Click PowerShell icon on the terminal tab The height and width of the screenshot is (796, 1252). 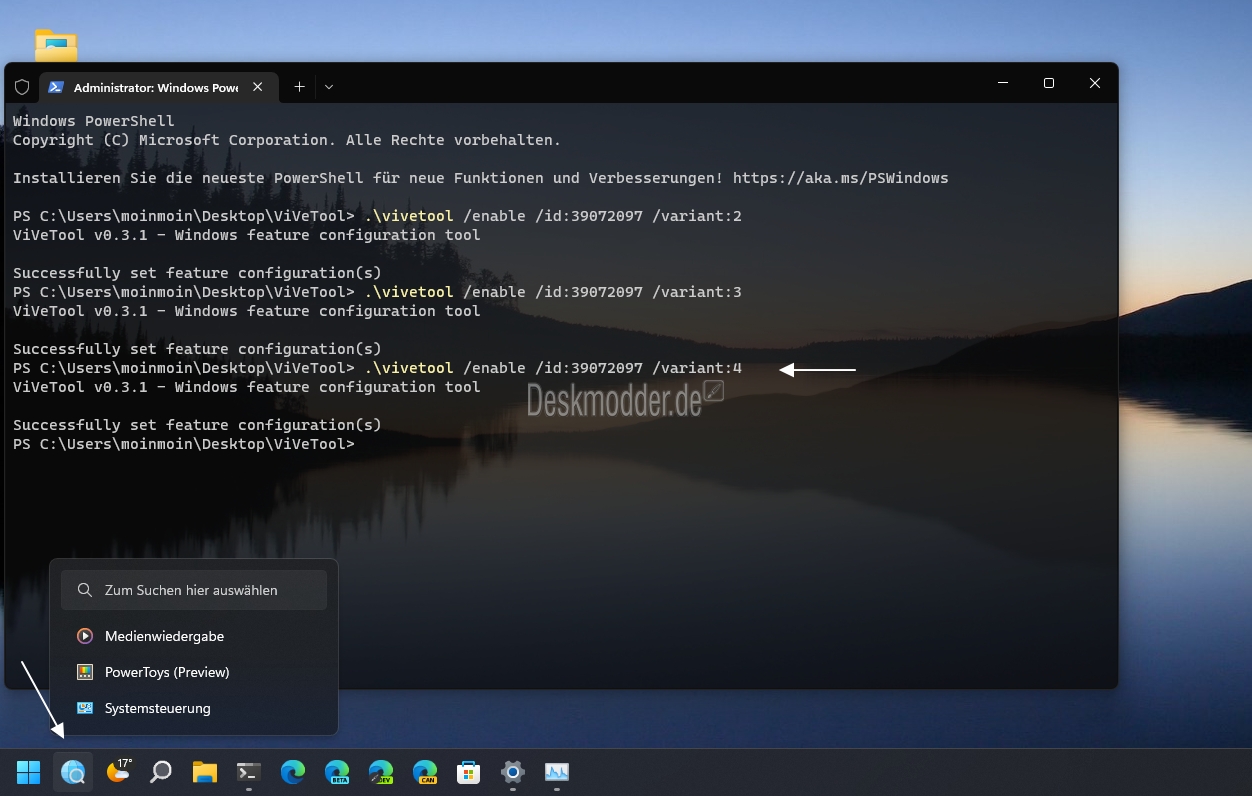tap(57, 87)
